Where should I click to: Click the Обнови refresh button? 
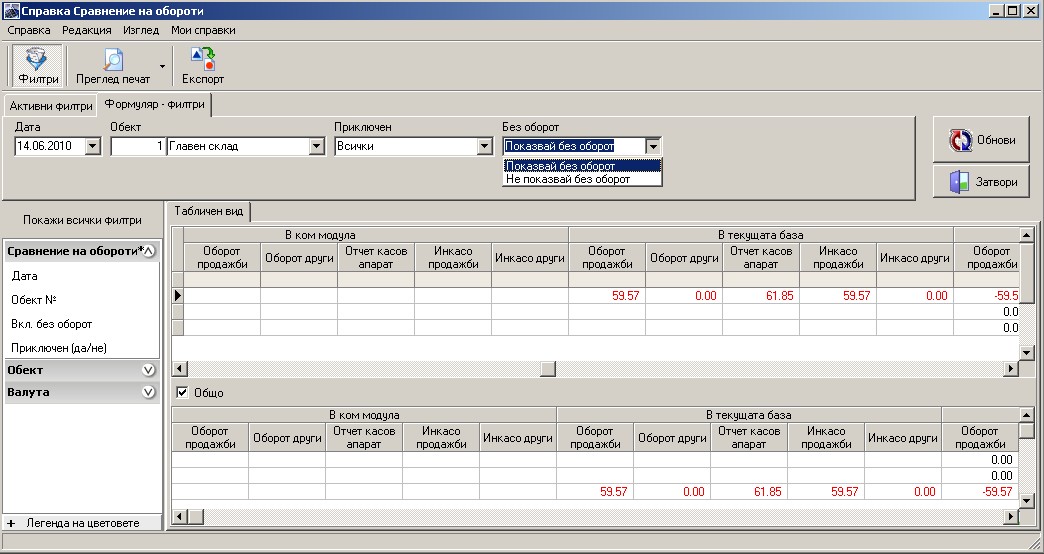[x=981, y=140]
